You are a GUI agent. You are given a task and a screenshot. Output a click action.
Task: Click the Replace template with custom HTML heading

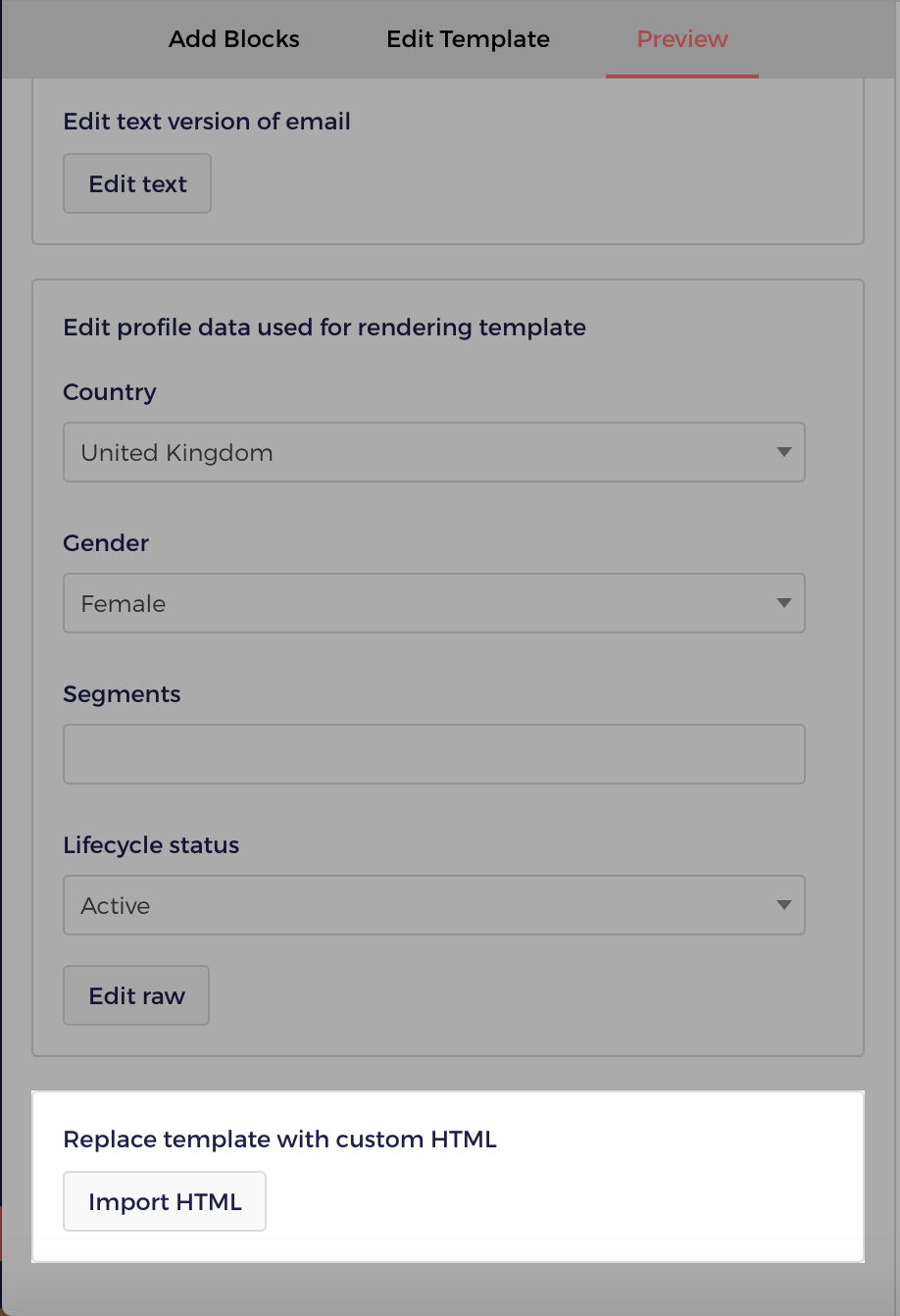point(280,1139)
